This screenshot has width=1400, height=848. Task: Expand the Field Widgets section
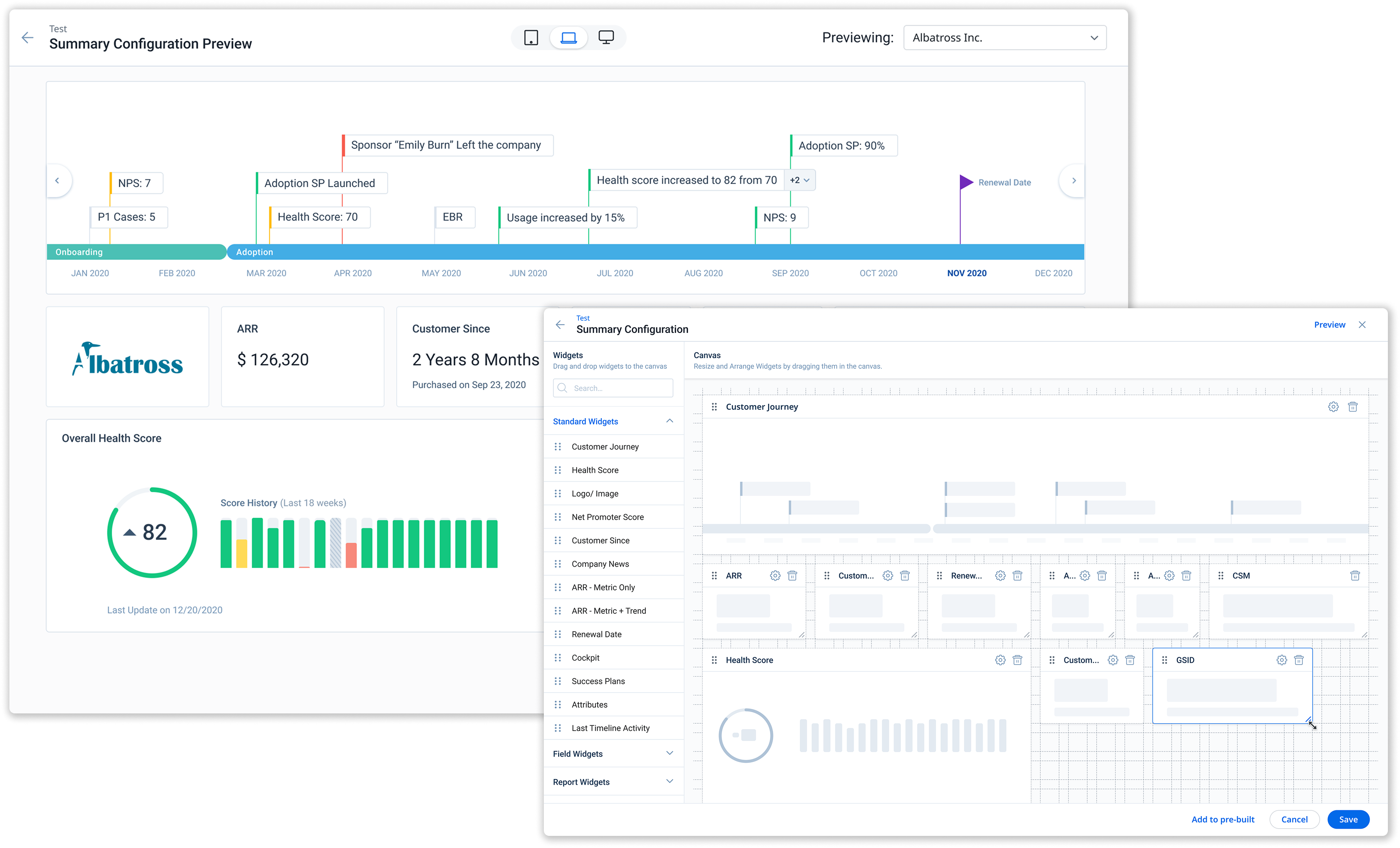point(613,754)
